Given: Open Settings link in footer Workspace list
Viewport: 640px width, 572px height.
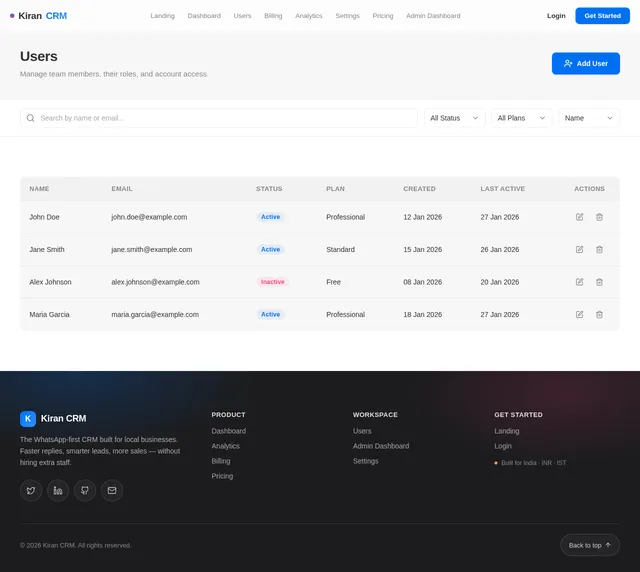Looking at the screenshot, I should (365, 461).
